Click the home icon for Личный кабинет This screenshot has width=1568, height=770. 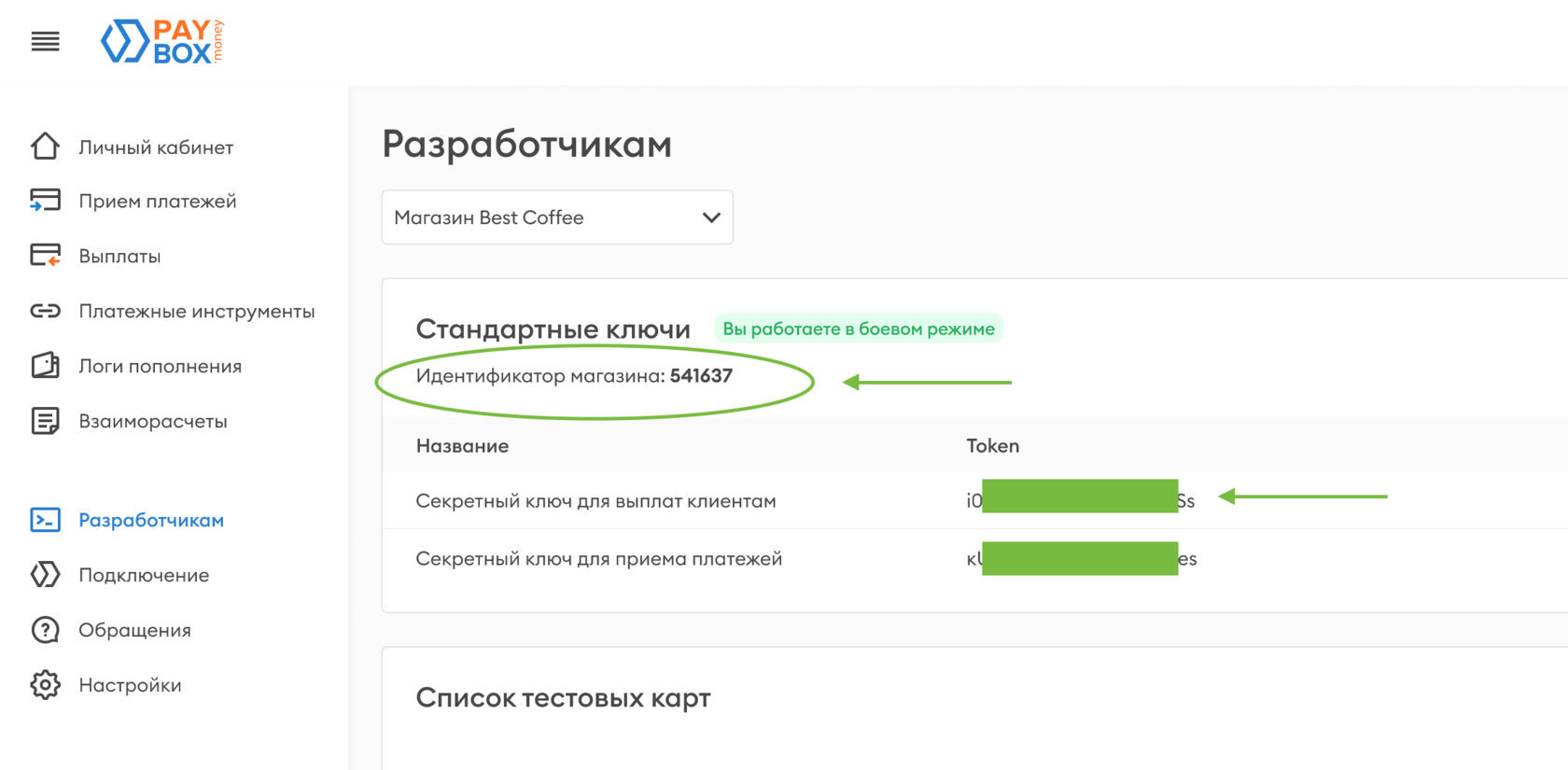click(45, 147)
